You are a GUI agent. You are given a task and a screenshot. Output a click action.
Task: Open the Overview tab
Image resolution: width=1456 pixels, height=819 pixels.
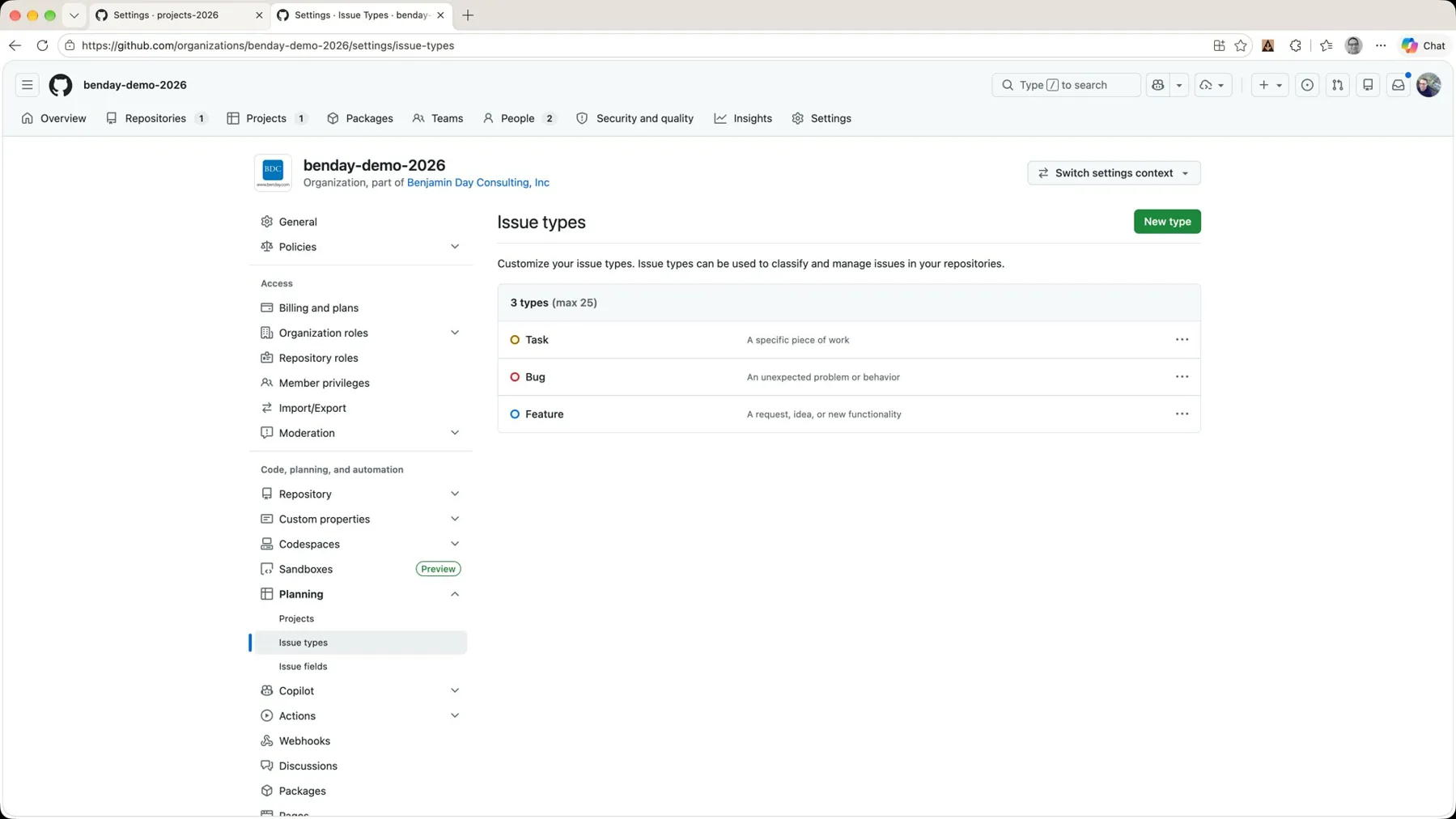(53, 118)
